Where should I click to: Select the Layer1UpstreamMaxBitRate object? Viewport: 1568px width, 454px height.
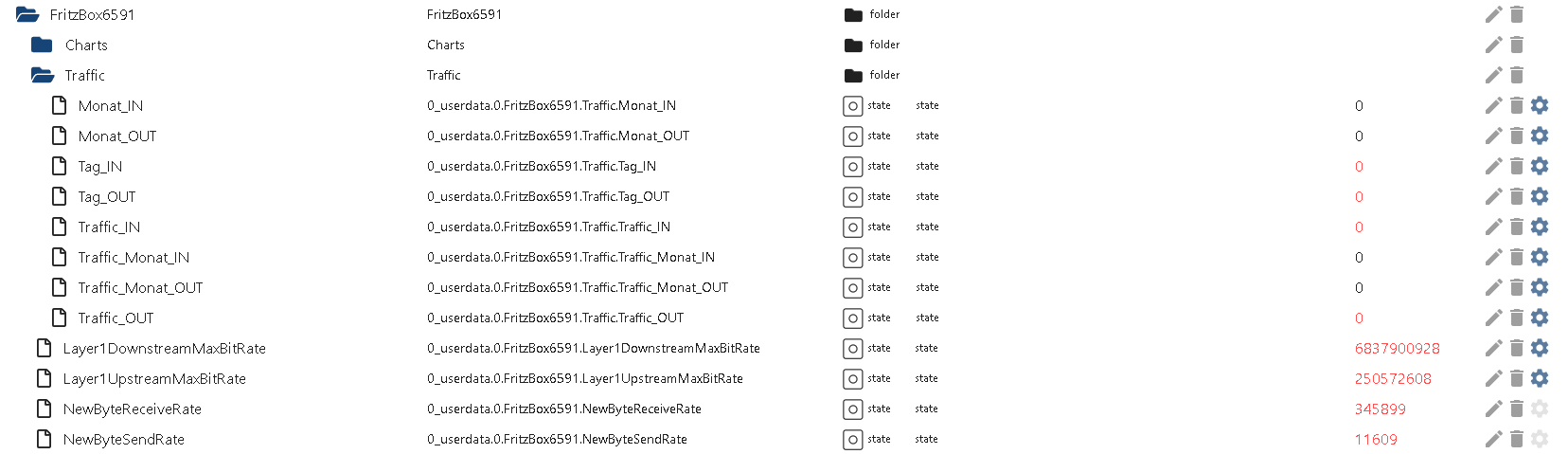(x=154, y=378)
